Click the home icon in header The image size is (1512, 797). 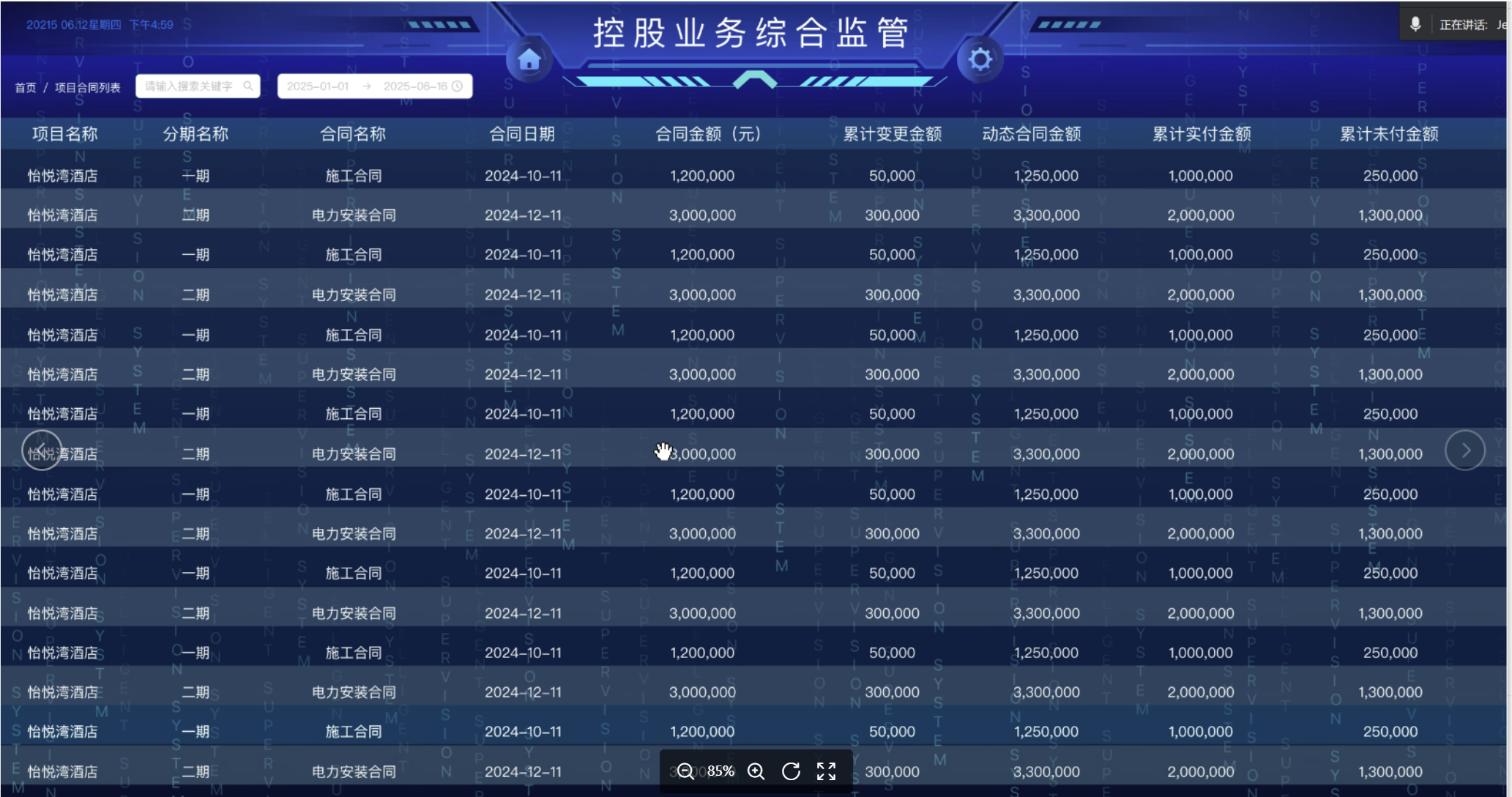pos(529,60)
